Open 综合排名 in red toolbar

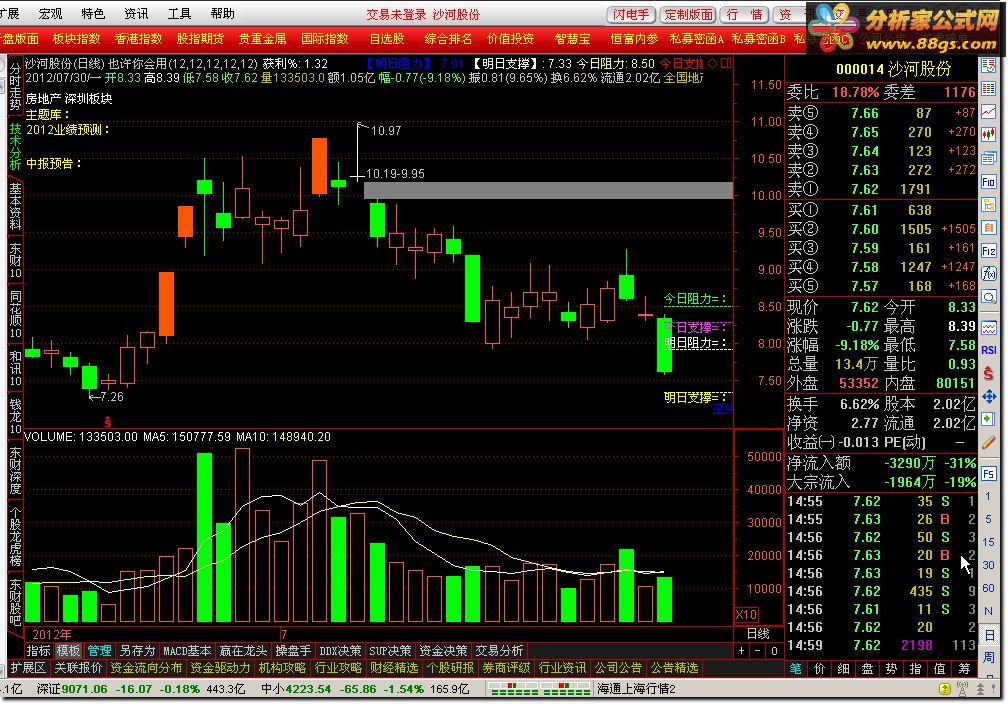click(448, 39)
